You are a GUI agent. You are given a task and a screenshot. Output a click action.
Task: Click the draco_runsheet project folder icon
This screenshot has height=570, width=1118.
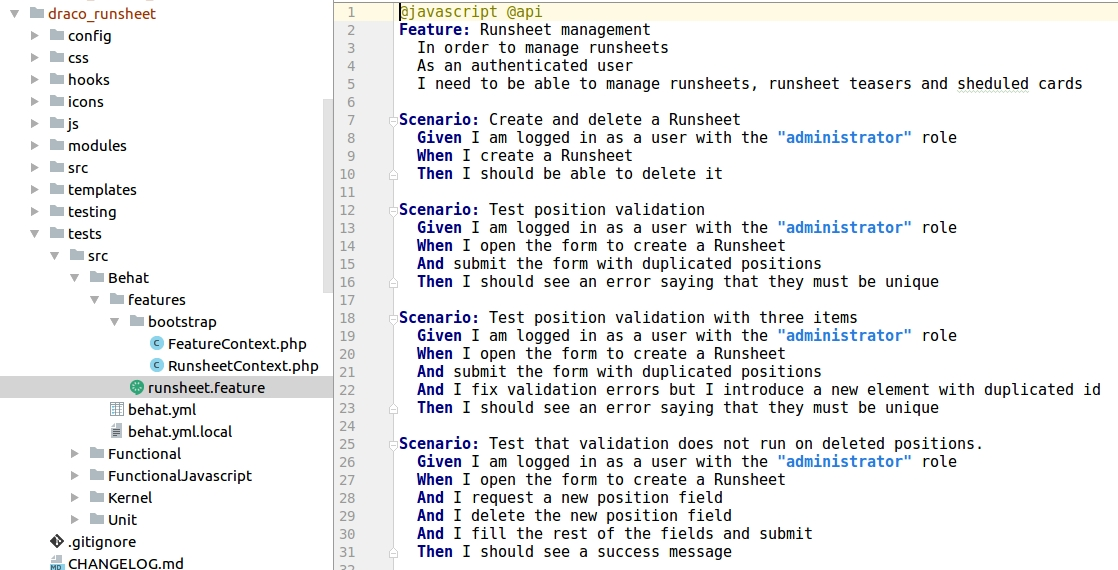tap(37, 13)
